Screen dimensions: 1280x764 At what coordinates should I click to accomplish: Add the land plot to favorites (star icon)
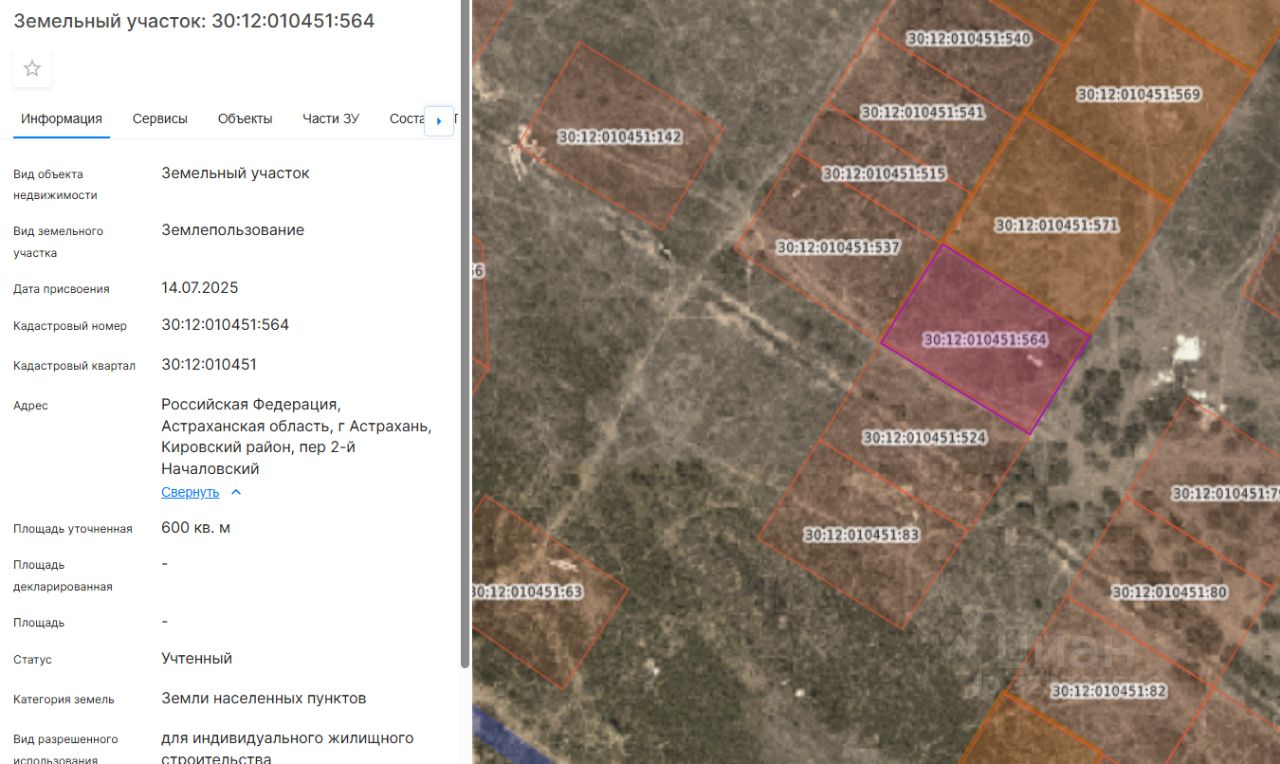point(32,69)
